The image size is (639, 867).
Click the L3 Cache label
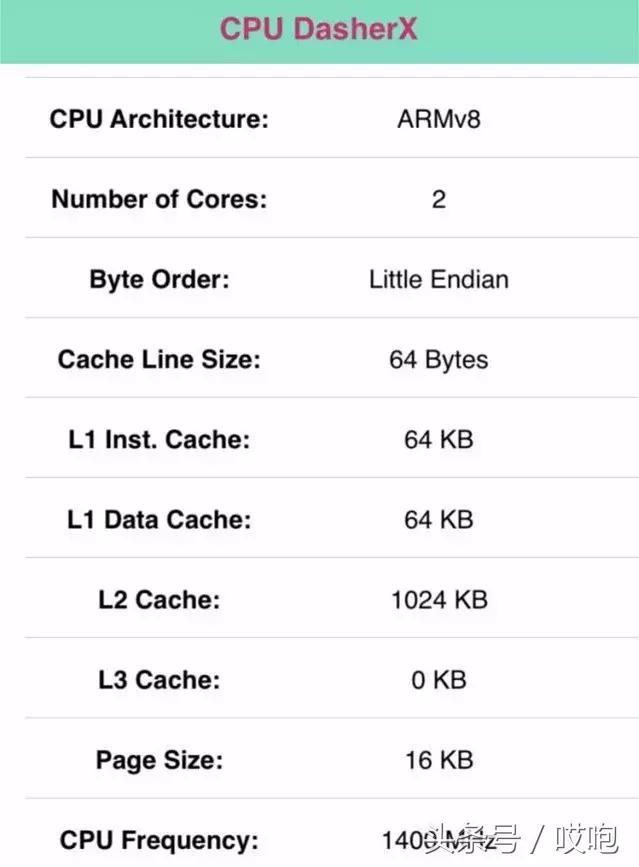159,679
